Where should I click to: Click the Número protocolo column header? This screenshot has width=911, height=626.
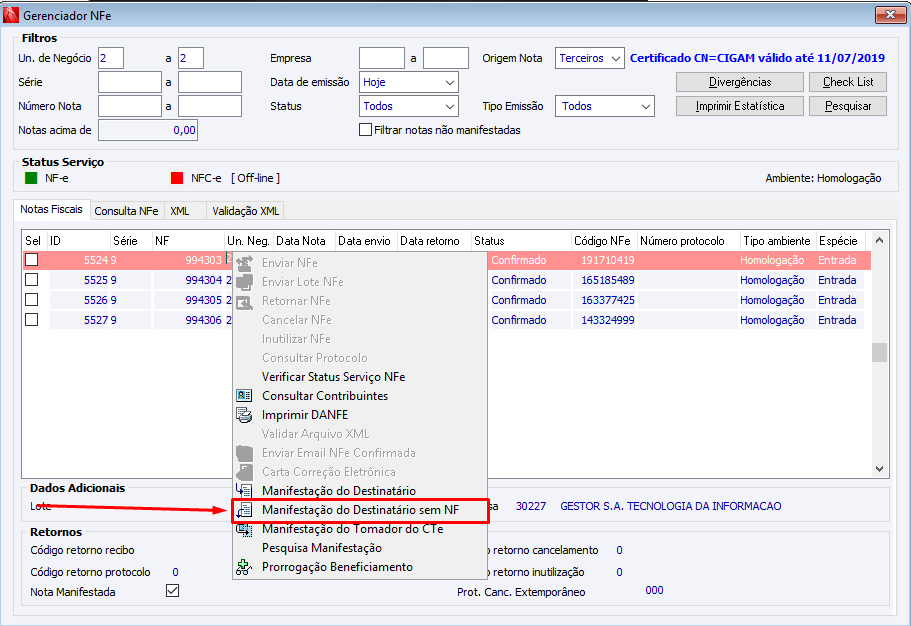(x=688, y=241)
